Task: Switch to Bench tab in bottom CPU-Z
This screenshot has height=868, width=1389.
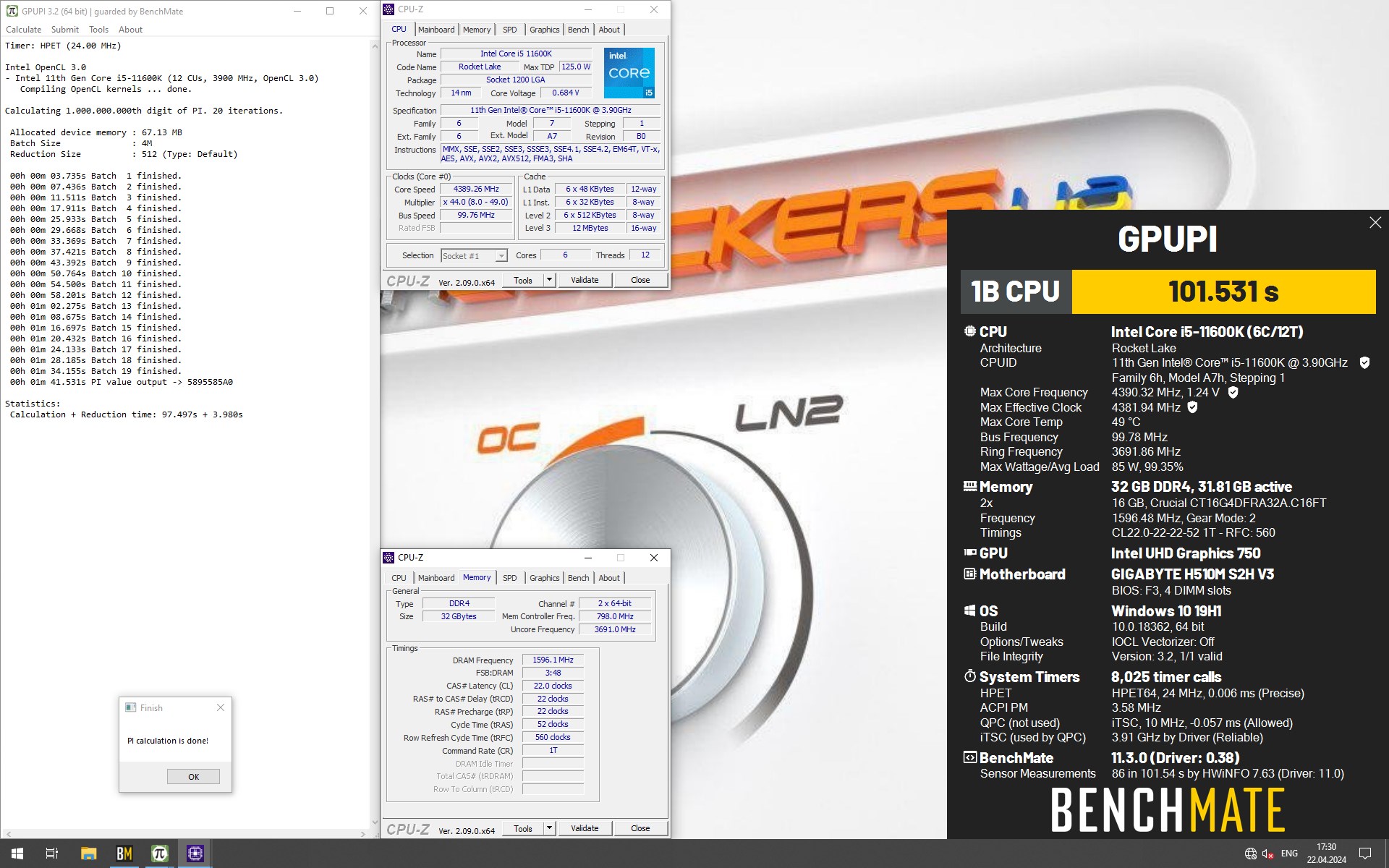Action: click(x=578, y=578)
